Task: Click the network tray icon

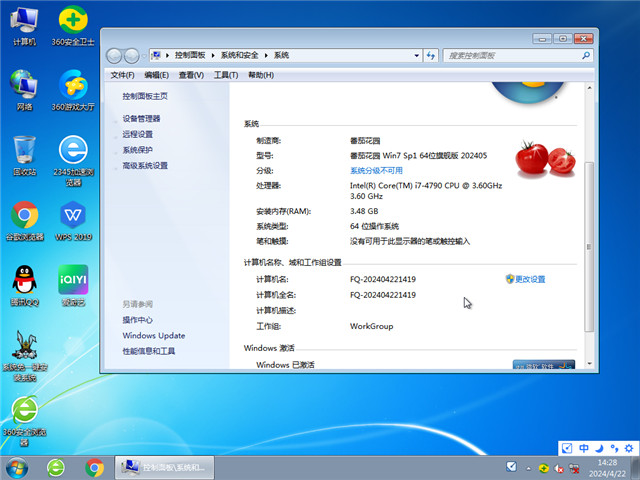Action: pos(574,469)
